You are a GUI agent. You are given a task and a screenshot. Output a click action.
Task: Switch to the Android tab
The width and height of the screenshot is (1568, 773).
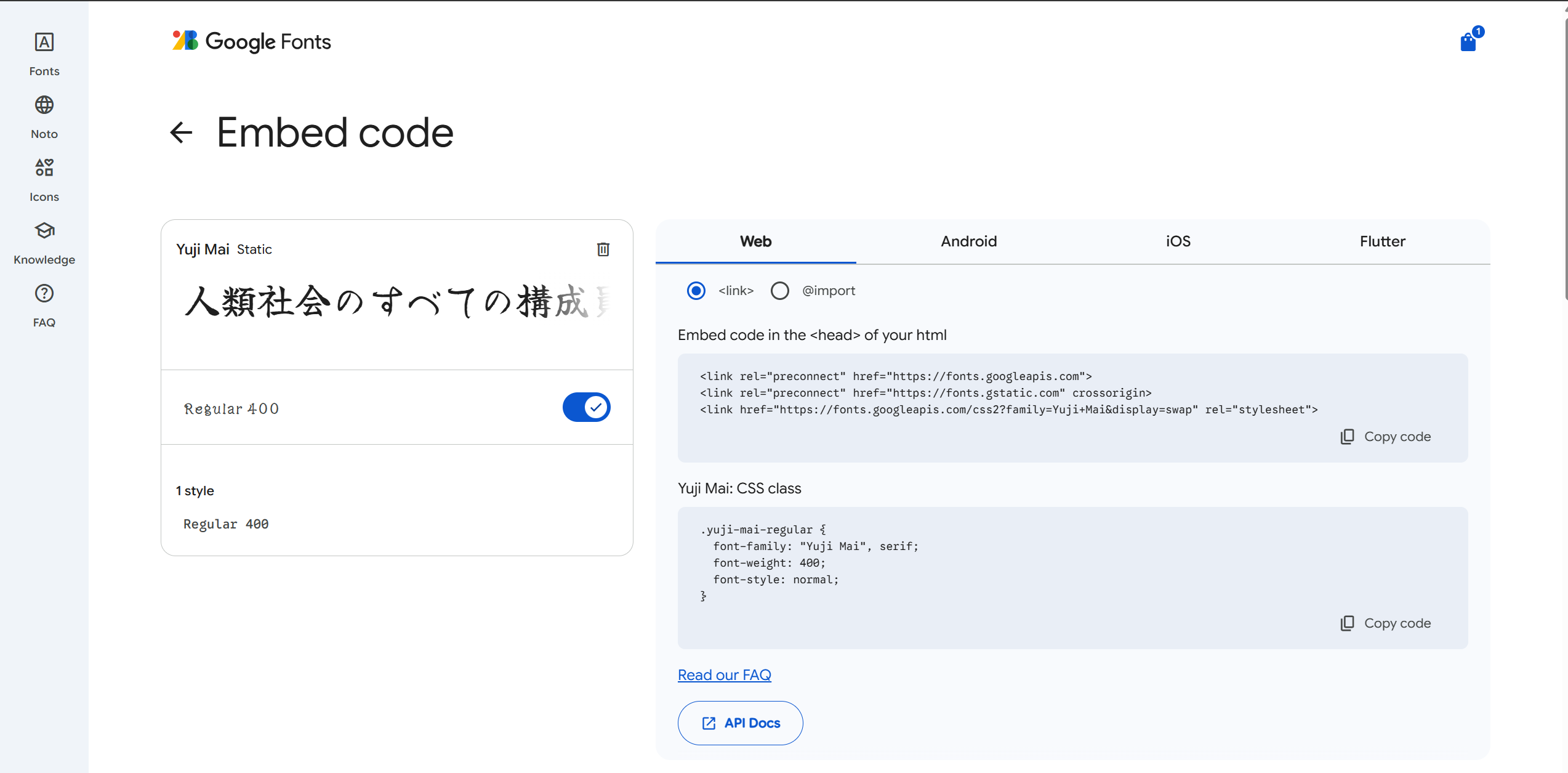tap(968, 241)
